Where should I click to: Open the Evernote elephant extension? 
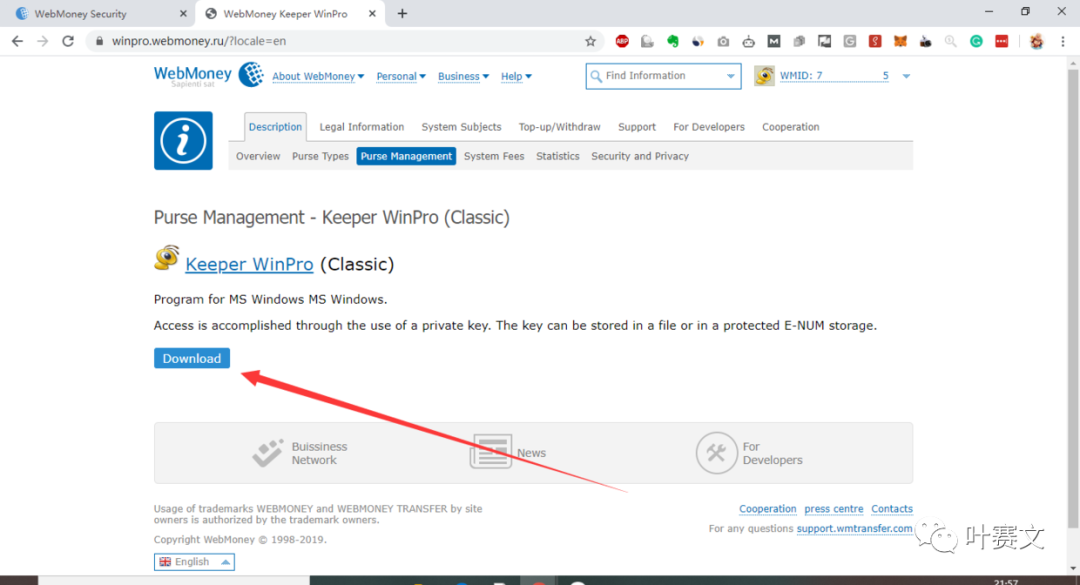pos(673,41)
